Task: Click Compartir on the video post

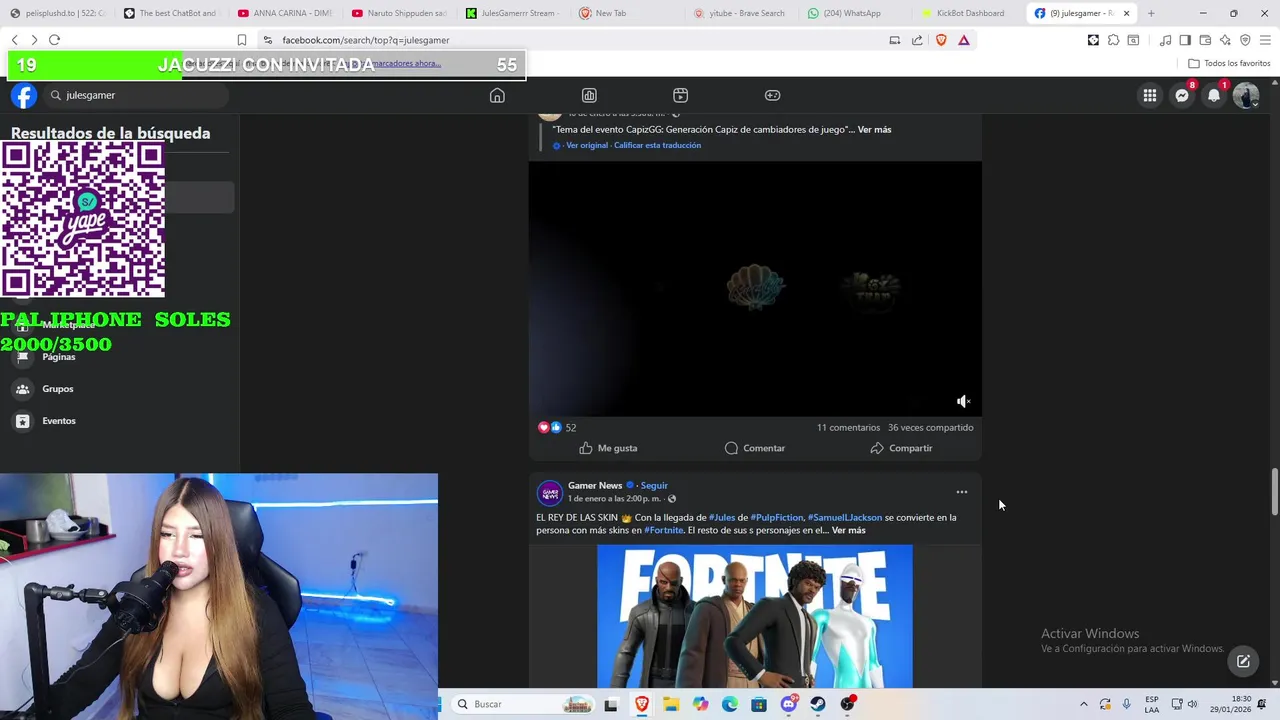Action: point(901,448)
